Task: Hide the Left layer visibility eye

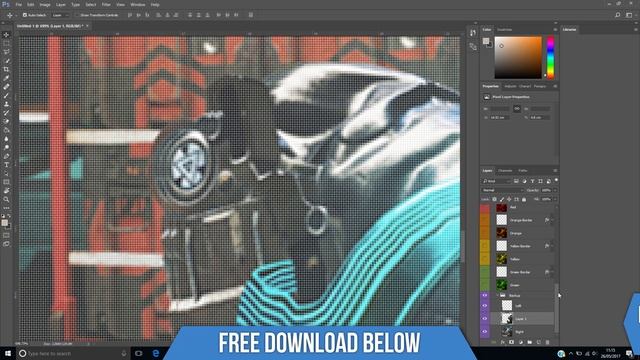Action: [484, 305]
